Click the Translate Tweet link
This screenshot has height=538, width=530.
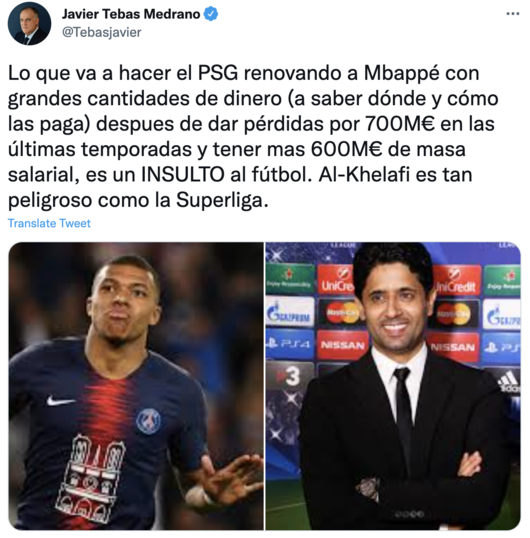[49, 223]
